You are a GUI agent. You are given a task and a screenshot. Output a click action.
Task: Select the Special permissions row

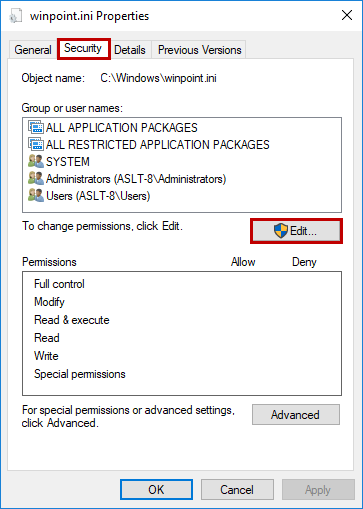[182, 374]
